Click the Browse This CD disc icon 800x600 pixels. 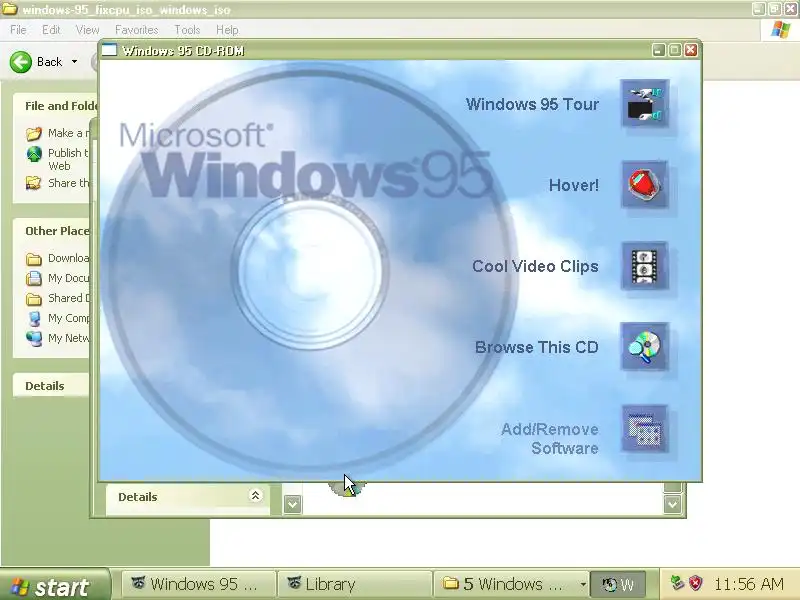click(x=644, y=346)
